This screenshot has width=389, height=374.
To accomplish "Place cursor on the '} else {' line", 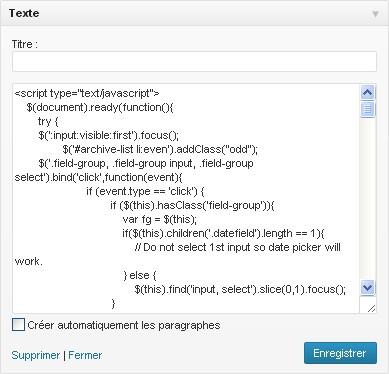I will pos(139,275).
